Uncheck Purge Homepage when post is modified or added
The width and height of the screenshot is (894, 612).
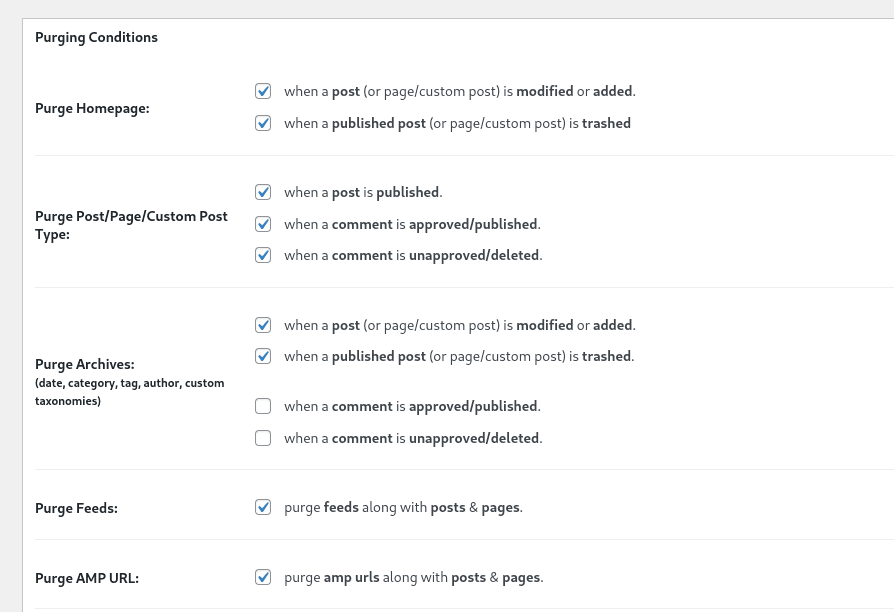coord(263,91)
